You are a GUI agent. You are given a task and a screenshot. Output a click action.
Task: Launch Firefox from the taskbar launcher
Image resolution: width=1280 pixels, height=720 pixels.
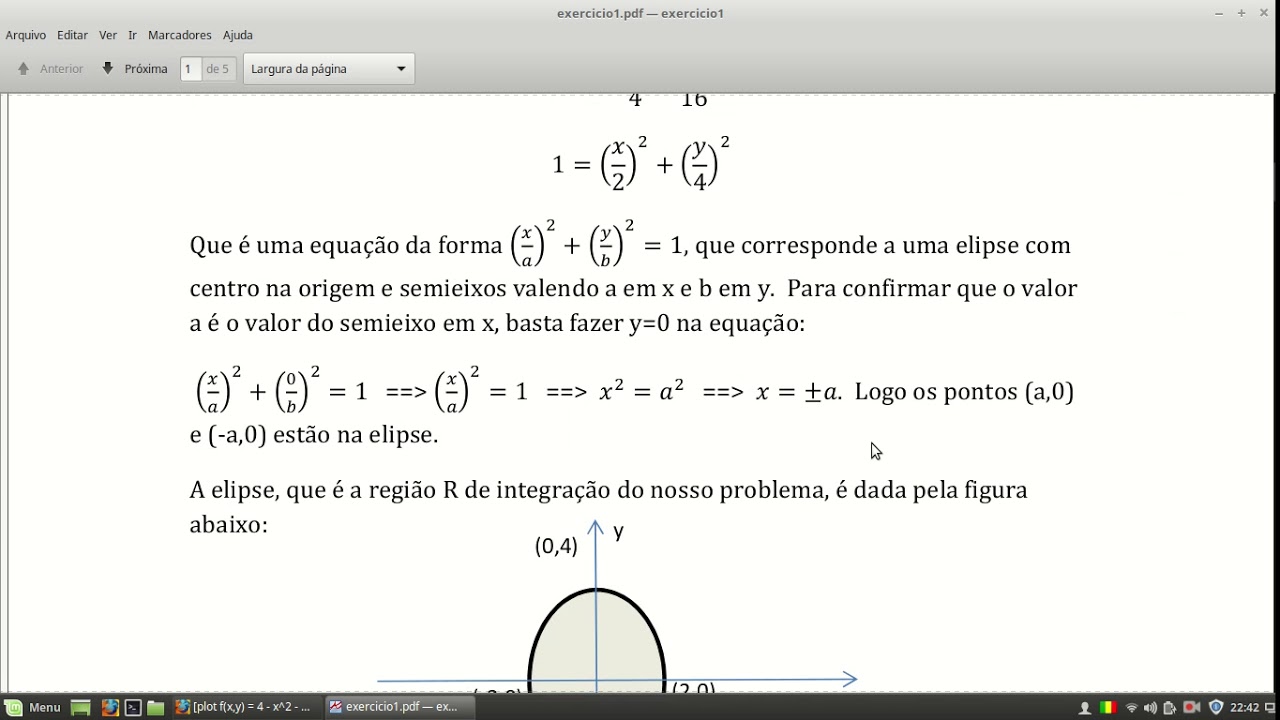[110, 707]
